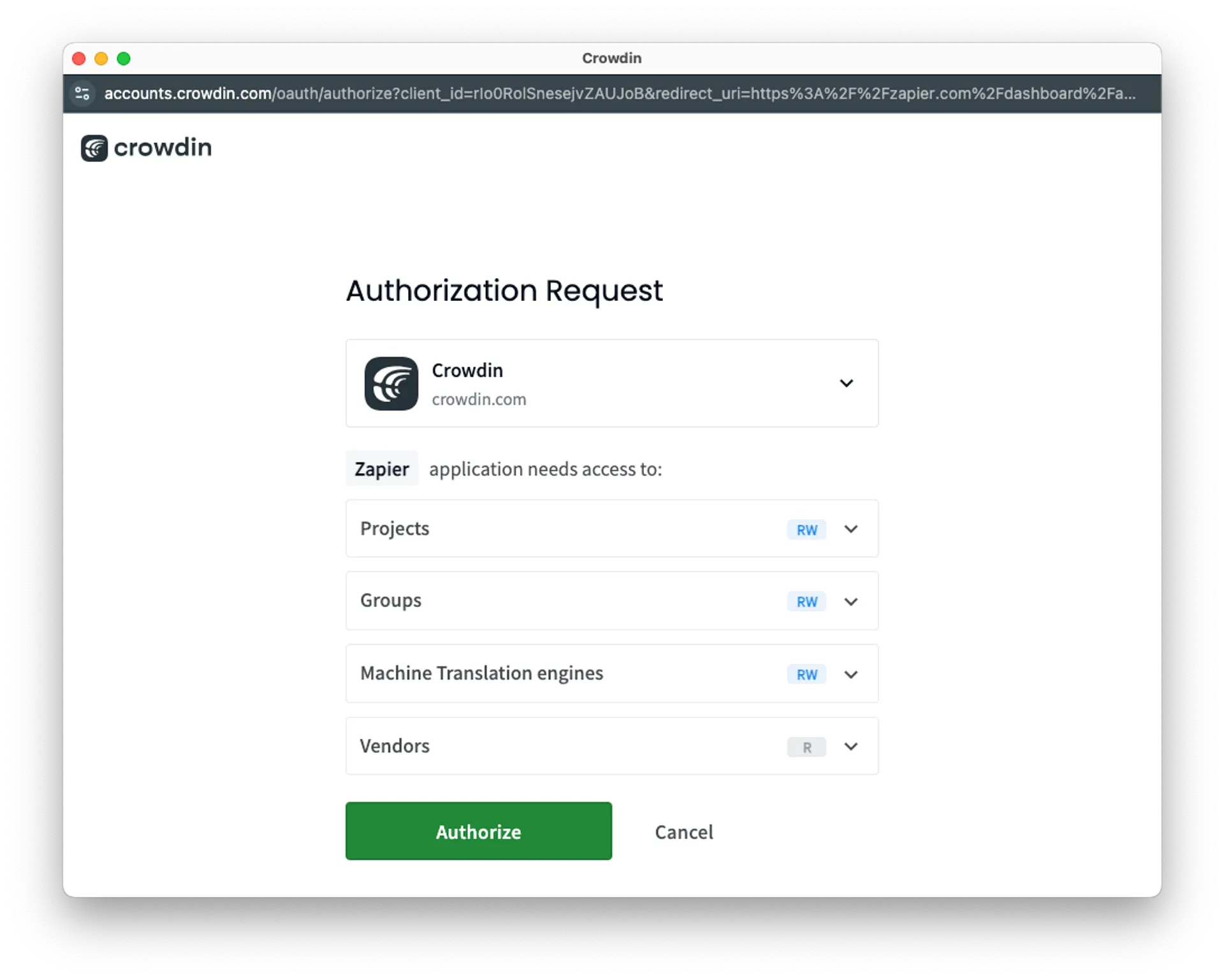Click the Authorization Request heading
Screen dimensions: 1224x980
[x=504, y=291]
